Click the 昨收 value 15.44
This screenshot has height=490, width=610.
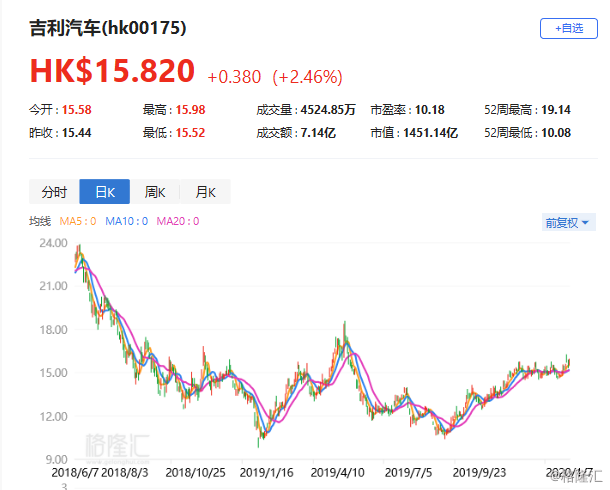coord(77,133)
